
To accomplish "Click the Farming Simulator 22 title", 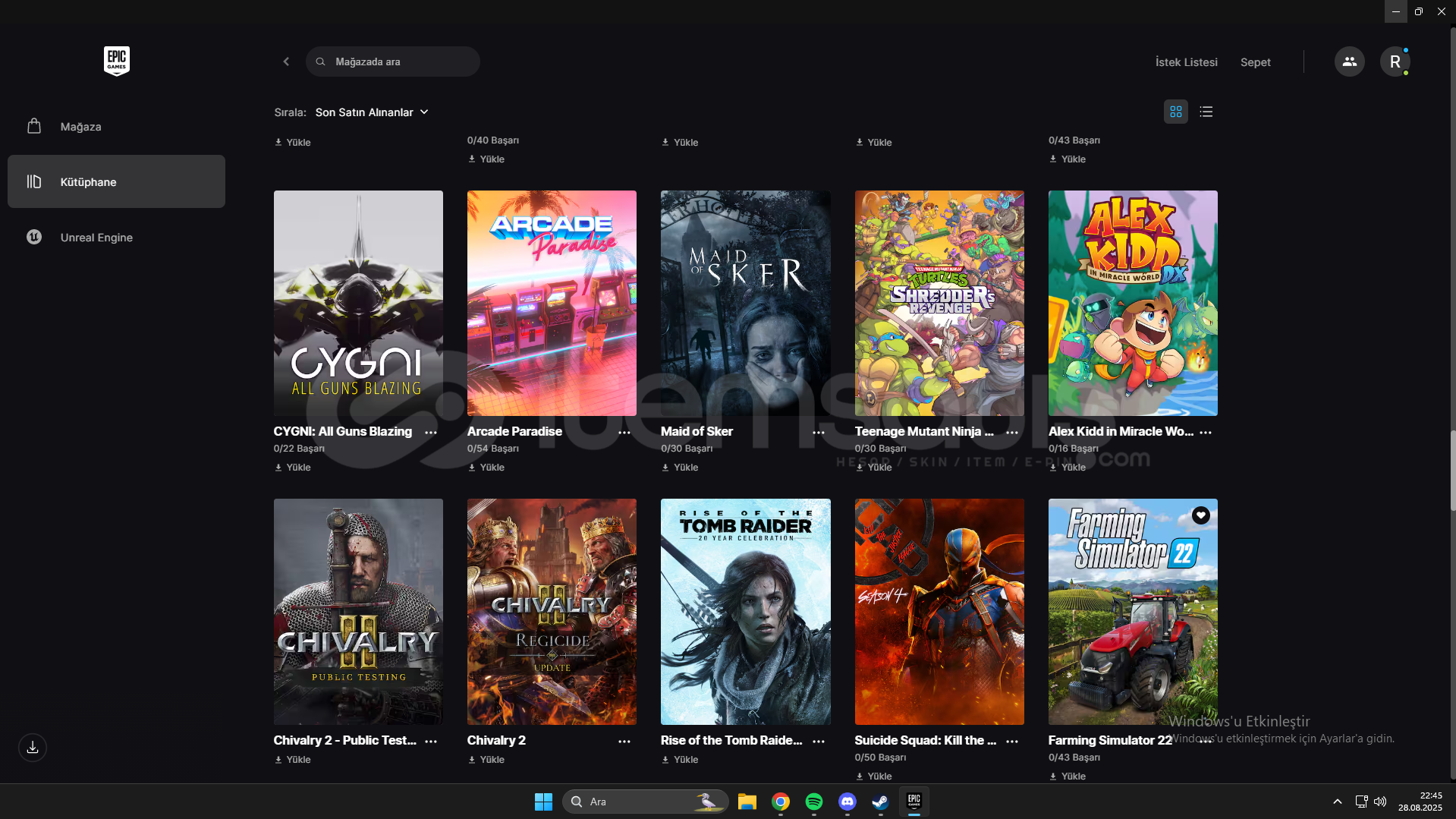I will (x=1110, y=740).
